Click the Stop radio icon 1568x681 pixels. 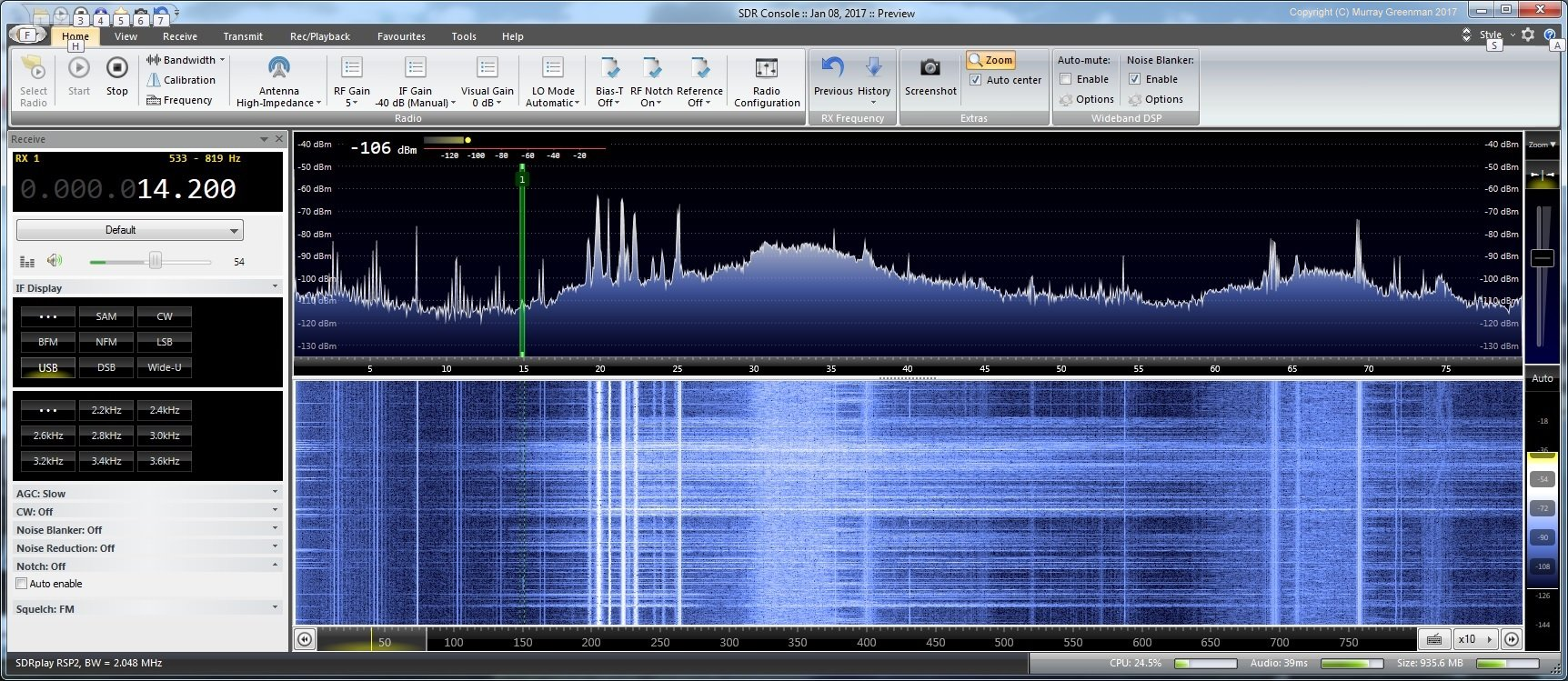click(116, 69)
